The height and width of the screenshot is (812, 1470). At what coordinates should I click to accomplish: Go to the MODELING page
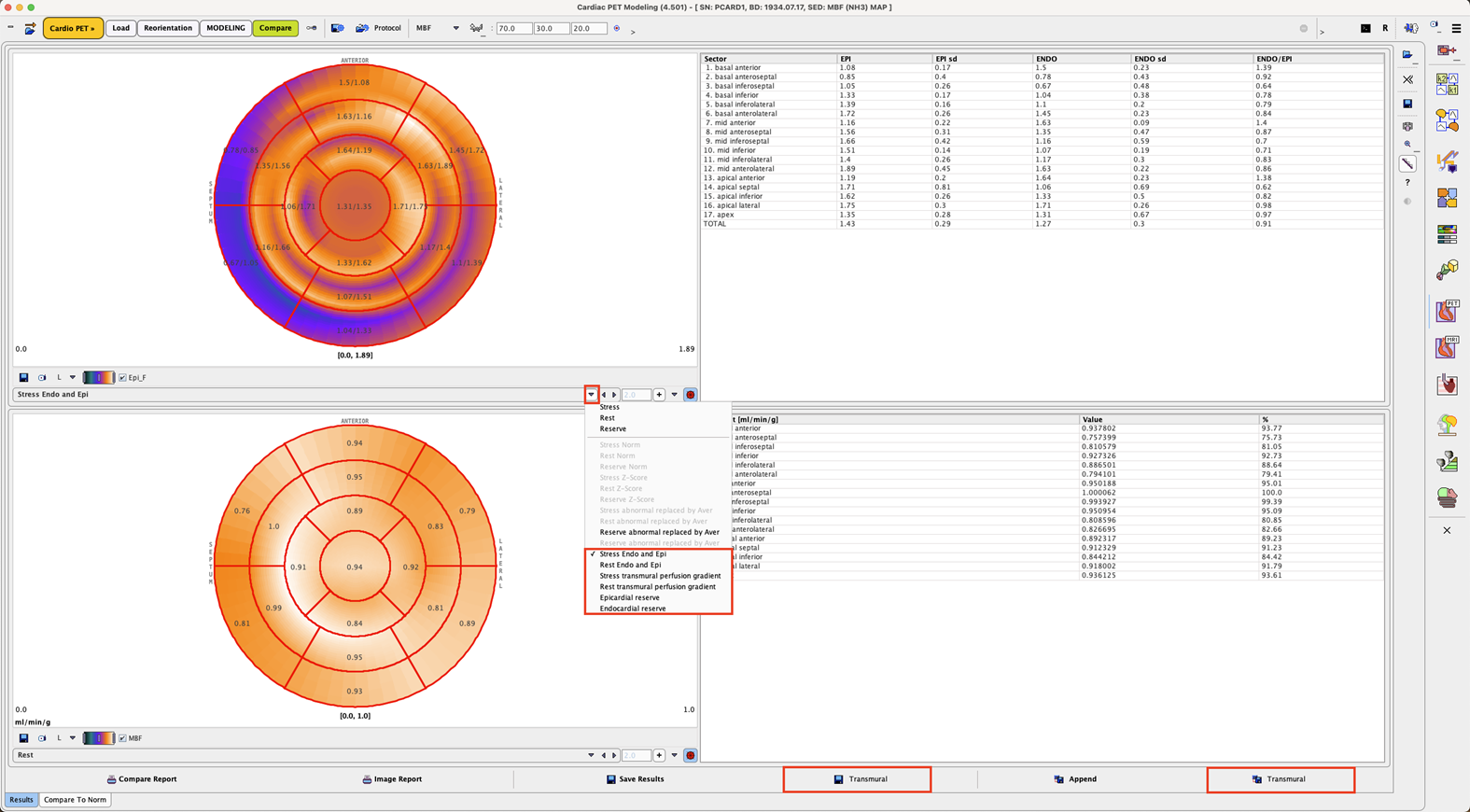click(x=226, y=28)
